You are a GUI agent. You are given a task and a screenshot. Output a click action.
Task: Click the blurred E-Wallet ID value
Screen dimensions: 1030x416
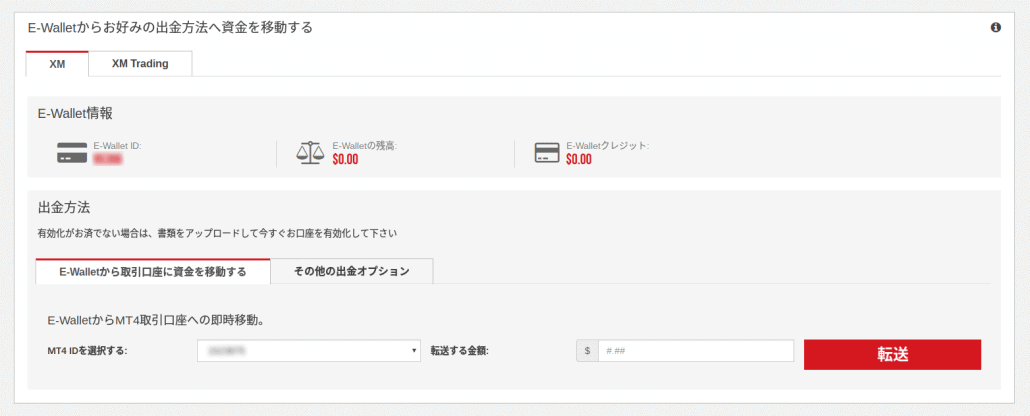click(x=108, y=159)
